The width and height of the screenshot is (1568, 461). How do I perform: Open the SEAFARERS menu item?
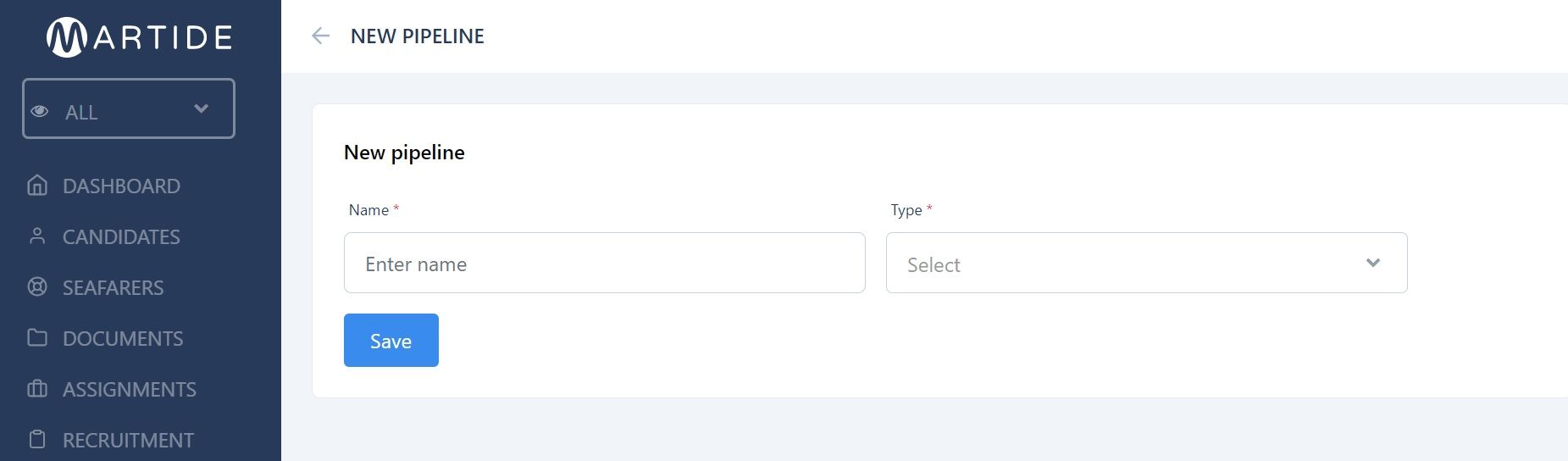[x=114, y=287]
